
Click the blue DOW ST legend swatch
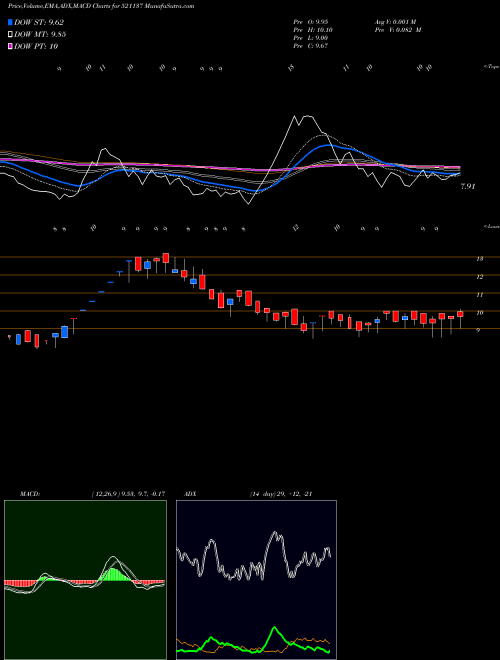(11, 22)
